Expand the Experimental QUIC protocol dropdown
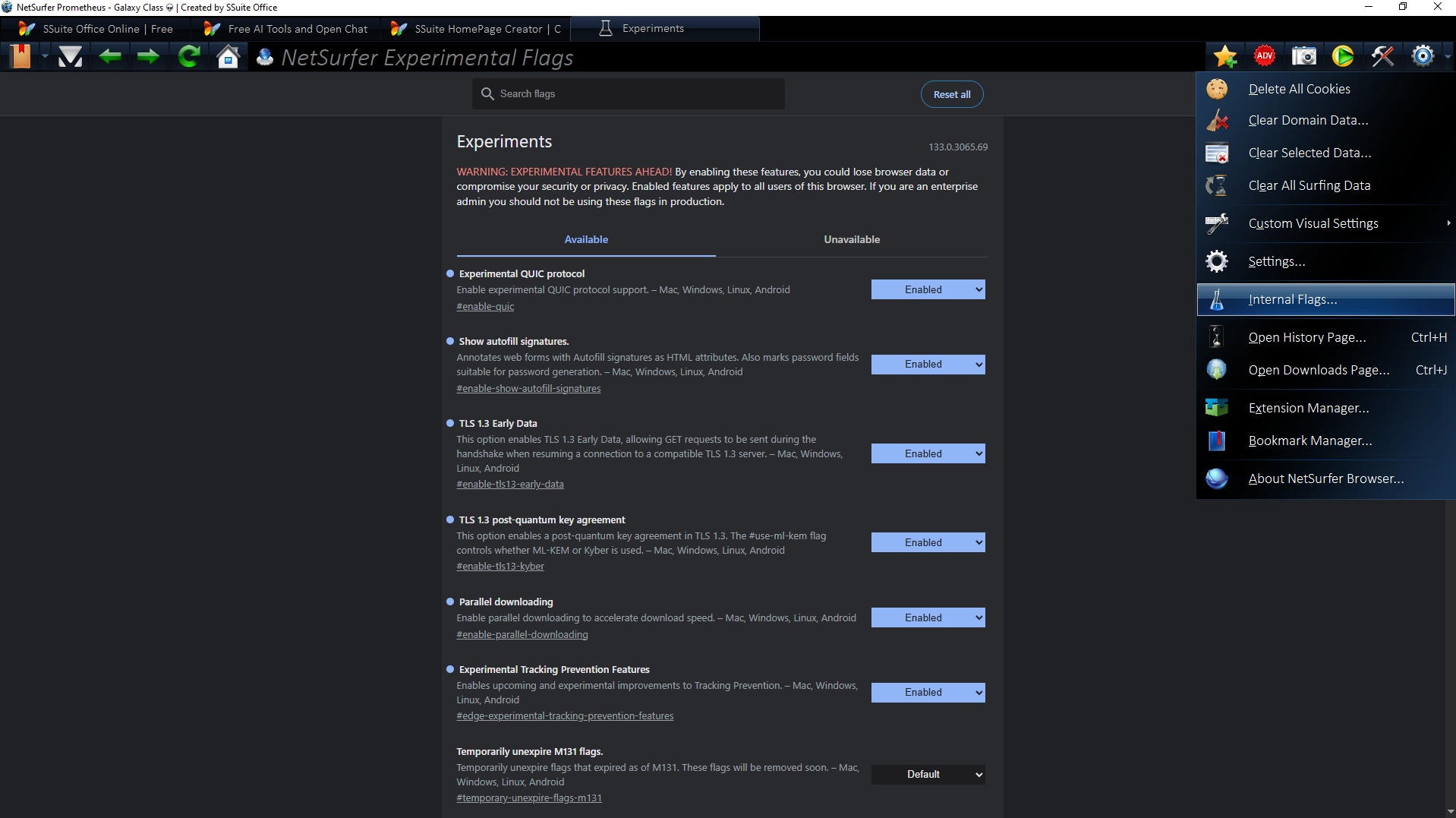The height and width of the screenshot is (818, 1456). [x=928, y=289]
